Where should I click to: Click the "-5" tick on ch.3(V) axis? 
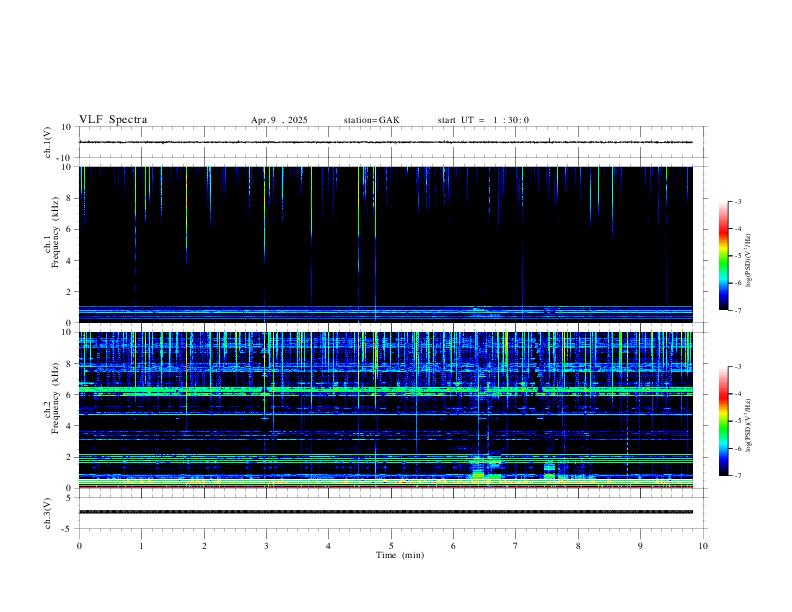point(68,529)
